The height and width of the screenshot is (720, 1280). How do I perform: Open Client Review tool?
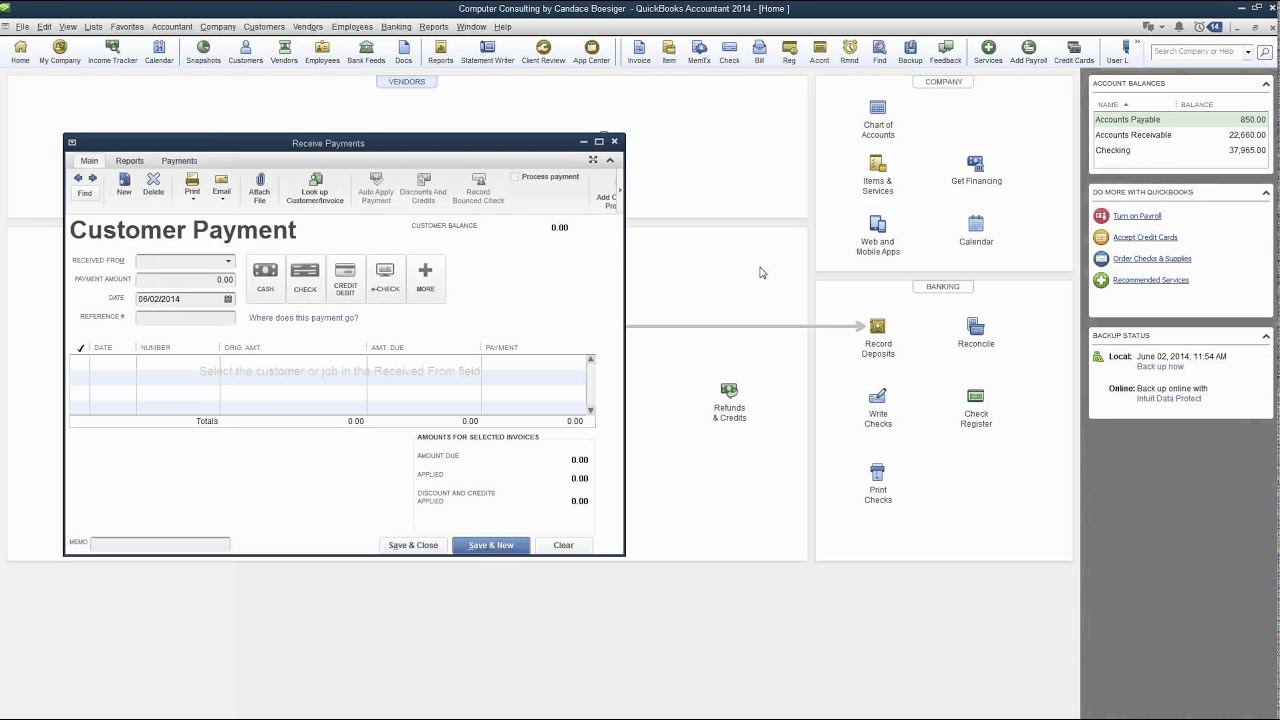543,52
